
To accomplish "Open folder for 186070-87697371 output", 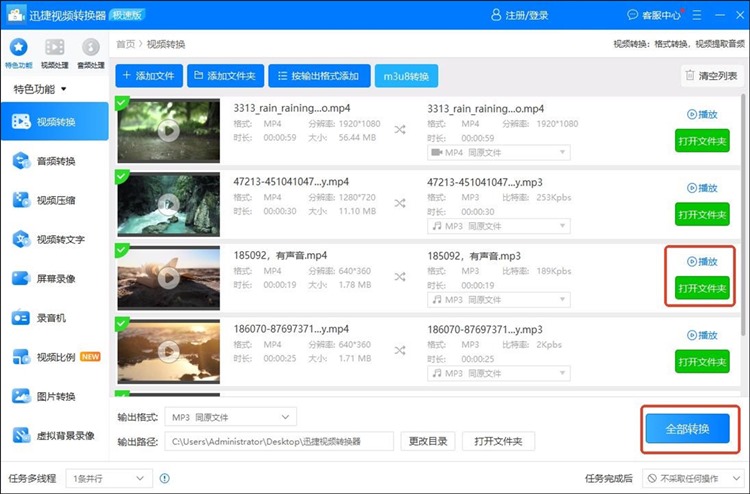I will coord(702,362).
